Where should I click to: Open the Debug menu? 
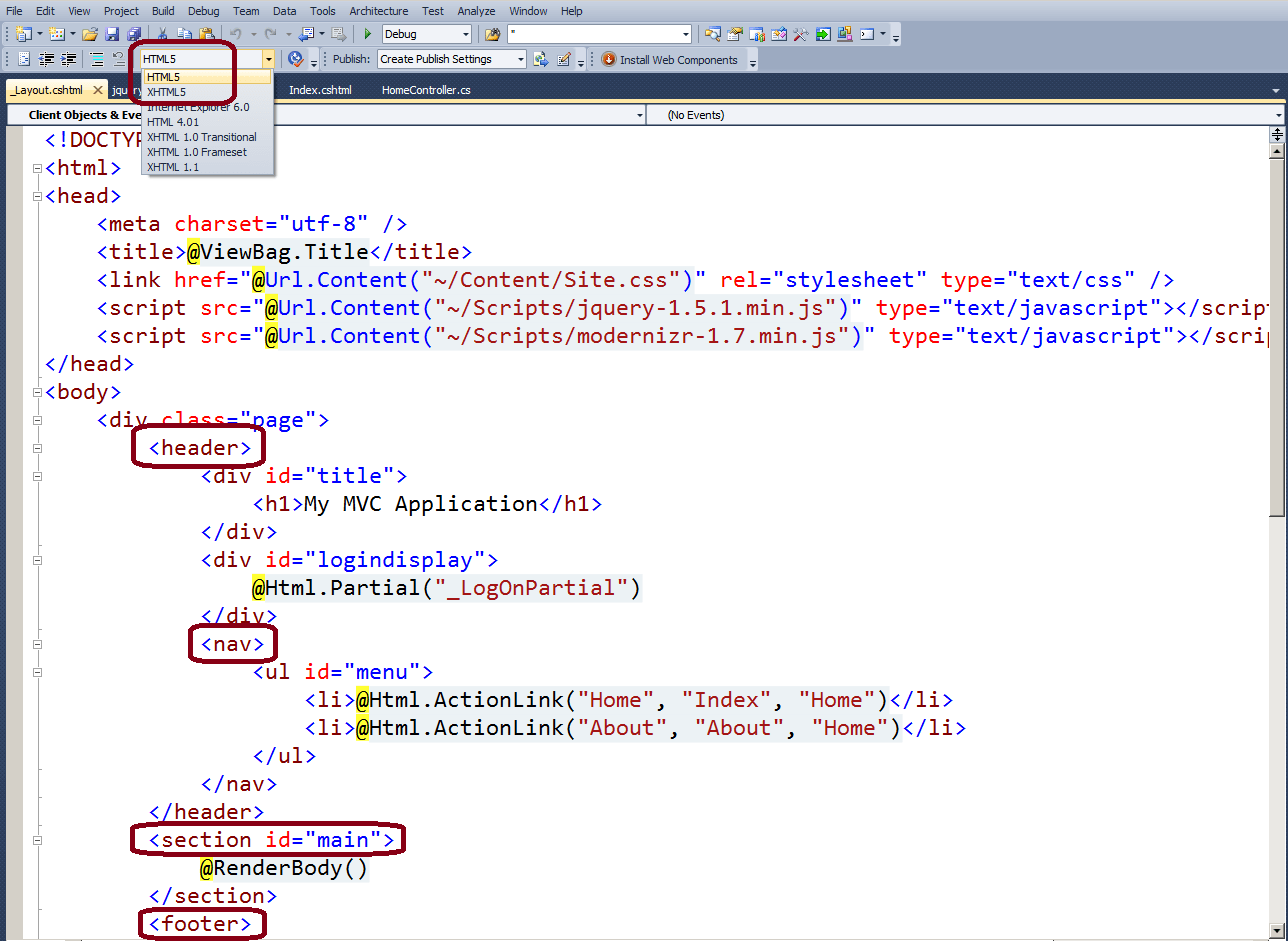click(x=204, y=11)
